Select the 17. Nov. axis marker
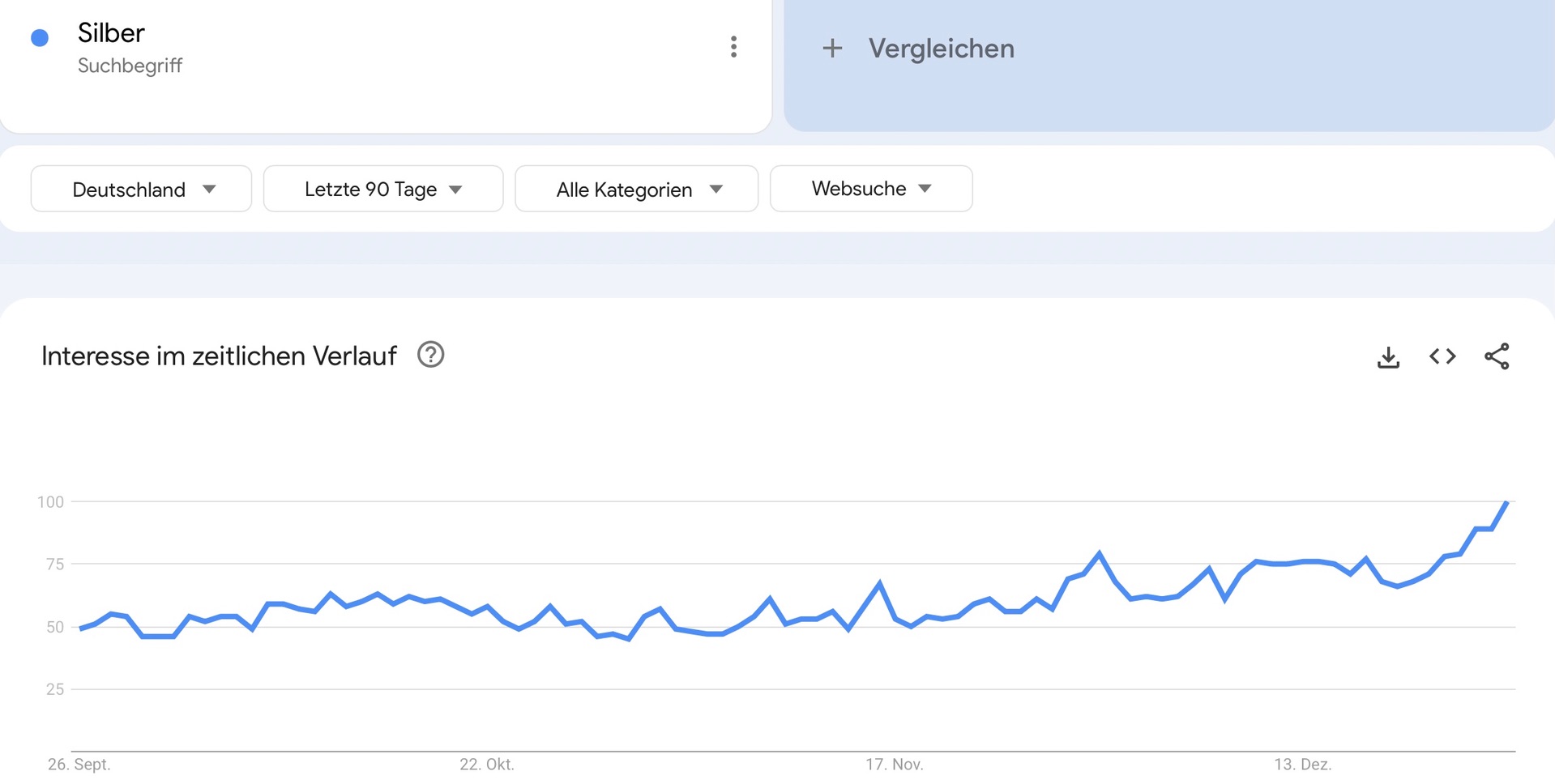This screenshot has height=784, width=1555. click(x=895, y=764)
